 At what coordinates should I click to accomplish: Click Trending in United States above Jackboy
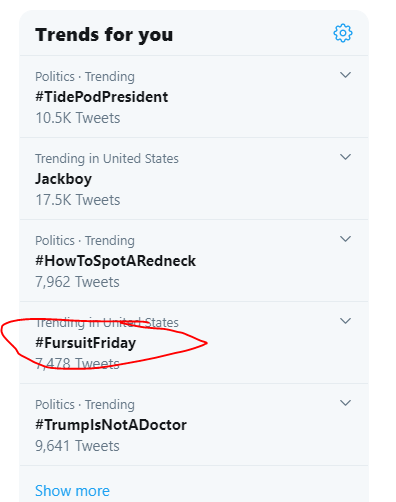point(107,159)
